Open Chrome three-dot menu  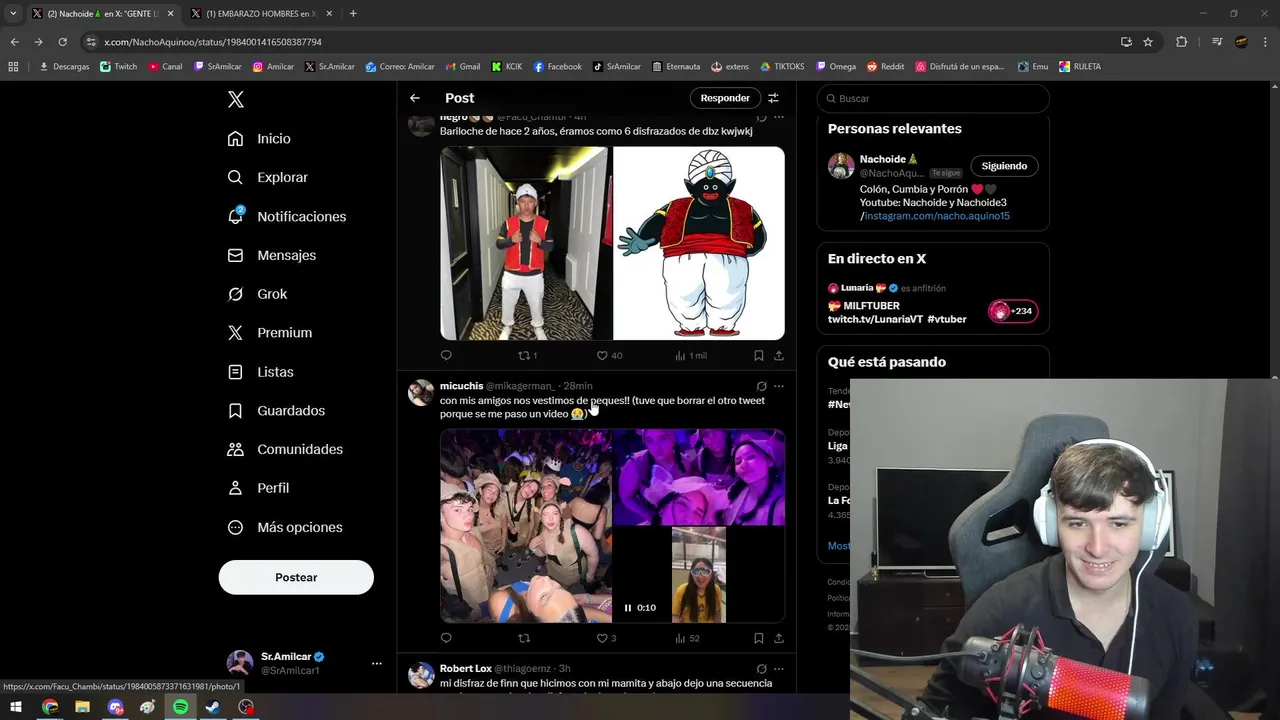(1266, 42)
